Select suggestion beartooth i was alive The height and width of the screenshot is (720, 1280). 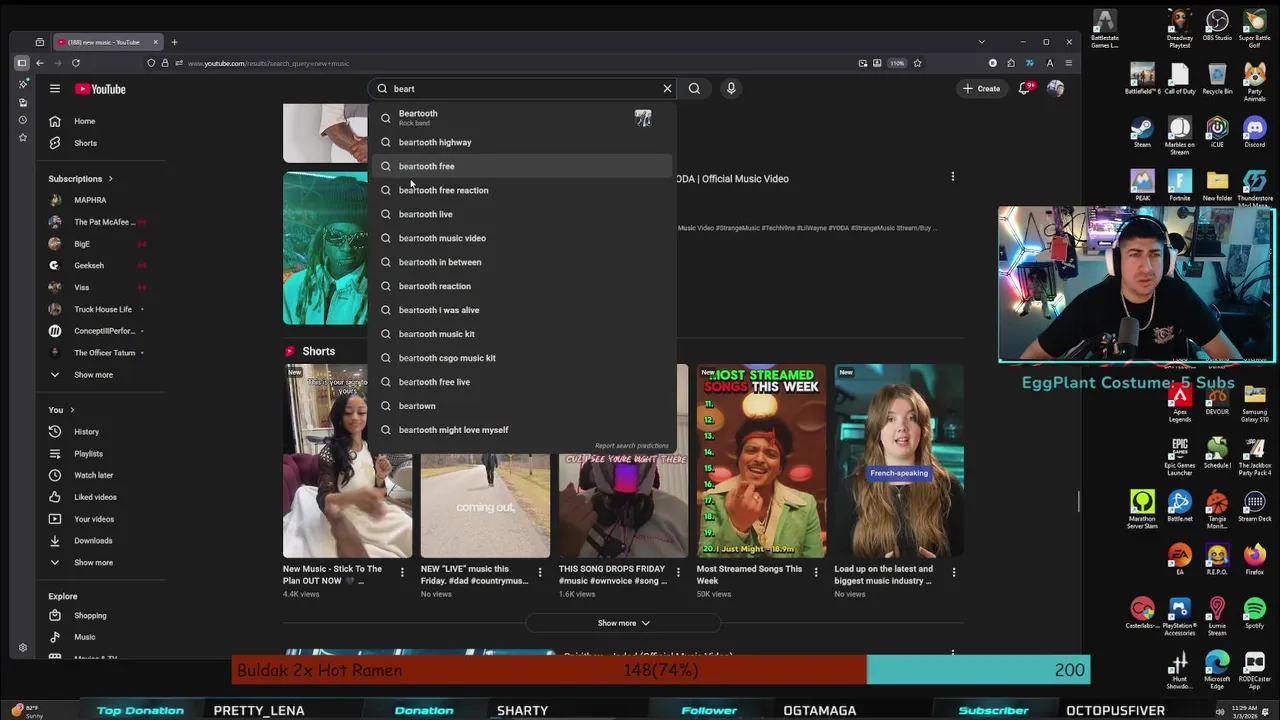tap(522, 310)
